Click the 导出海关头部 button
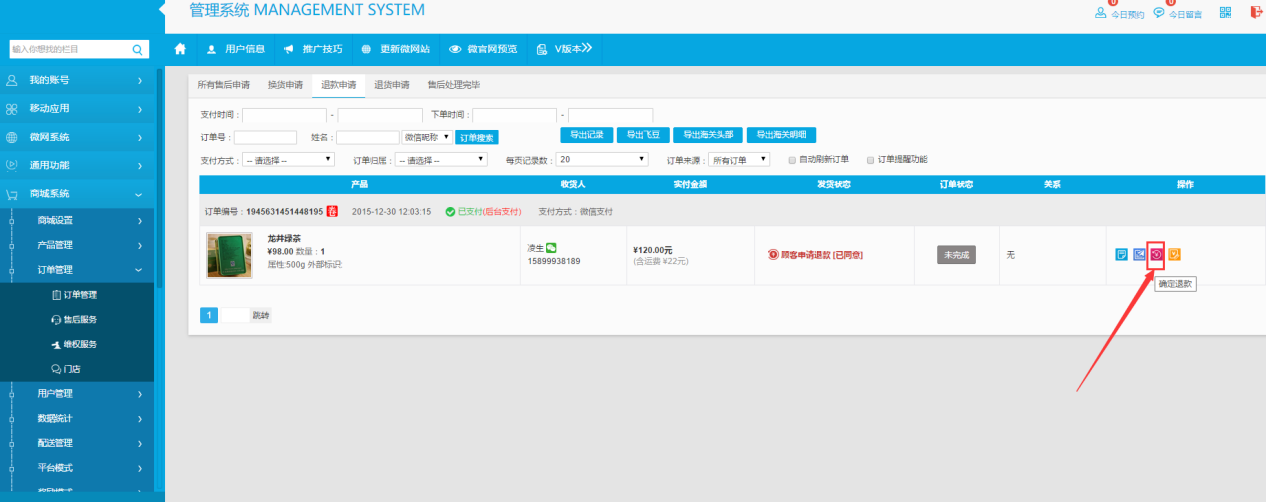Viewport: 1266px width, 502px height. tap(709, 134)
